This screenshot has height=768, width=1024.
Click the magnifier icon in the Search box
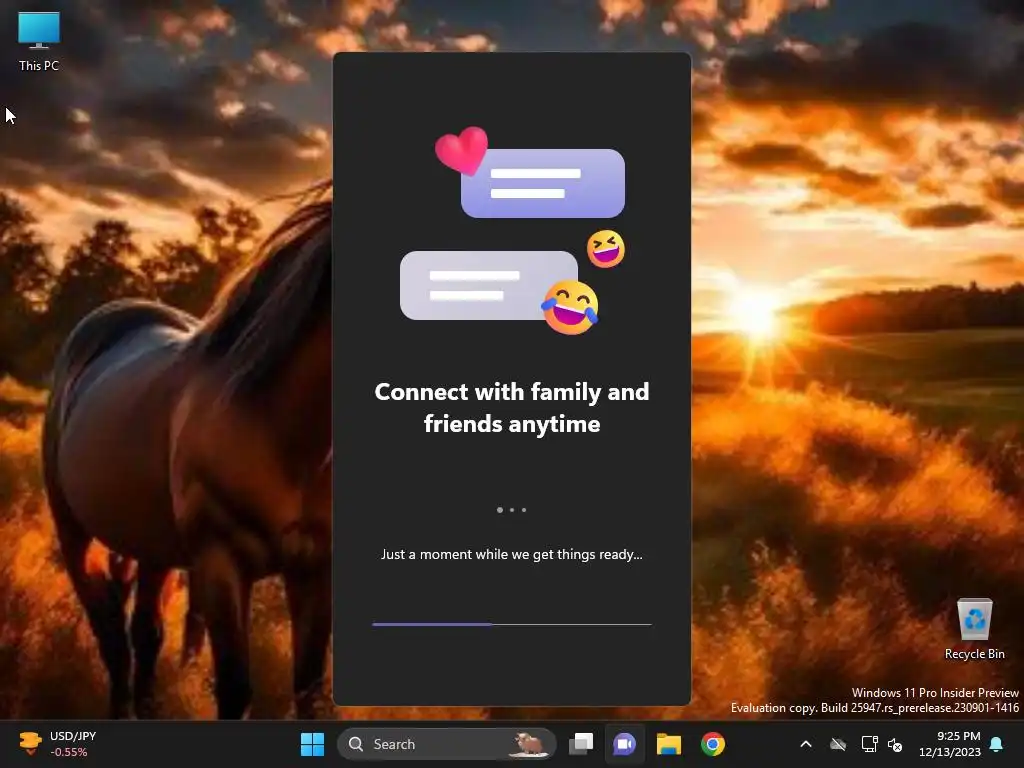click(356, 744)
